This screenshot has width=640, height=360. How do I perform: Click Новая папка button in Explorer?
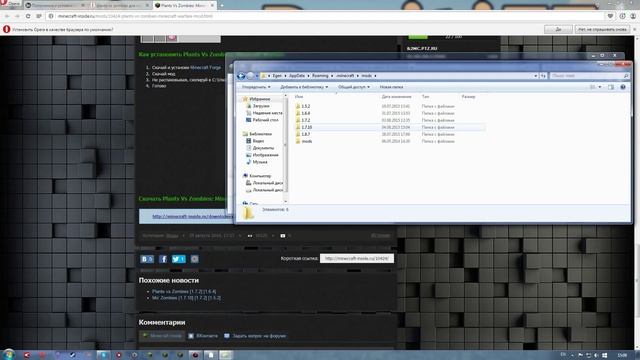pos(391,87)
